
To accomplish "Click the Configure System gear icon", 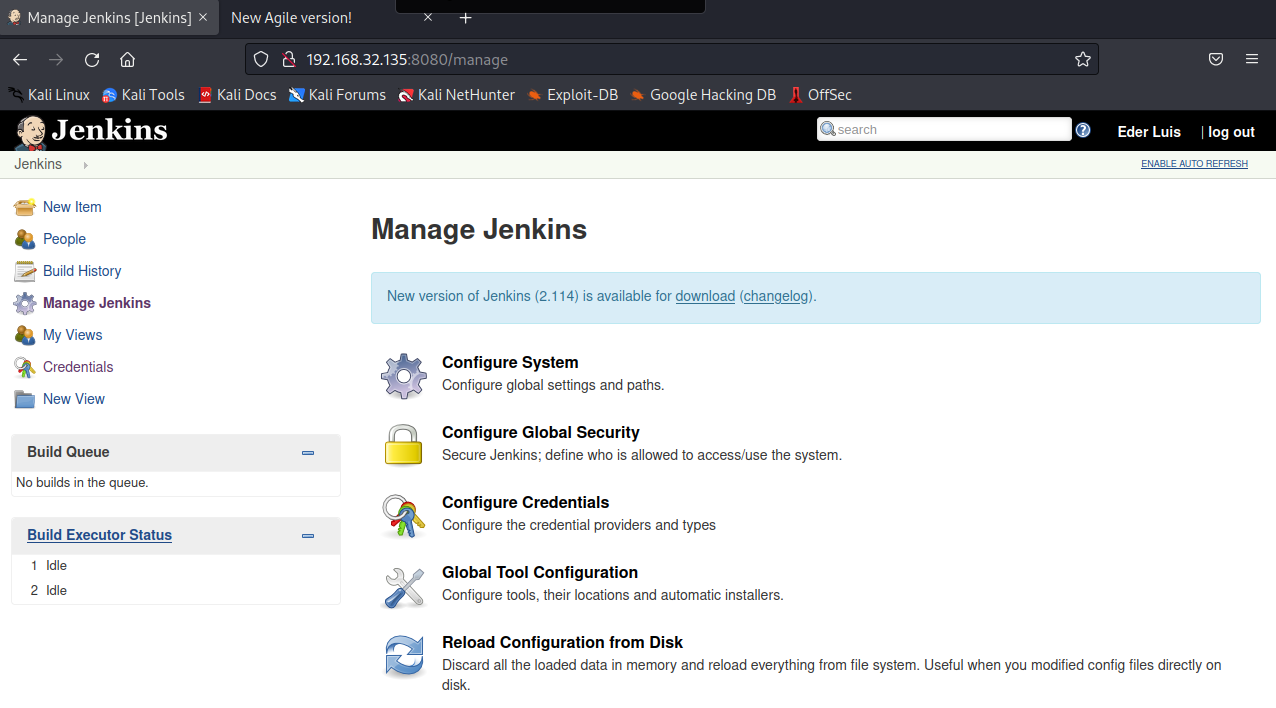I will coord(404,376).
